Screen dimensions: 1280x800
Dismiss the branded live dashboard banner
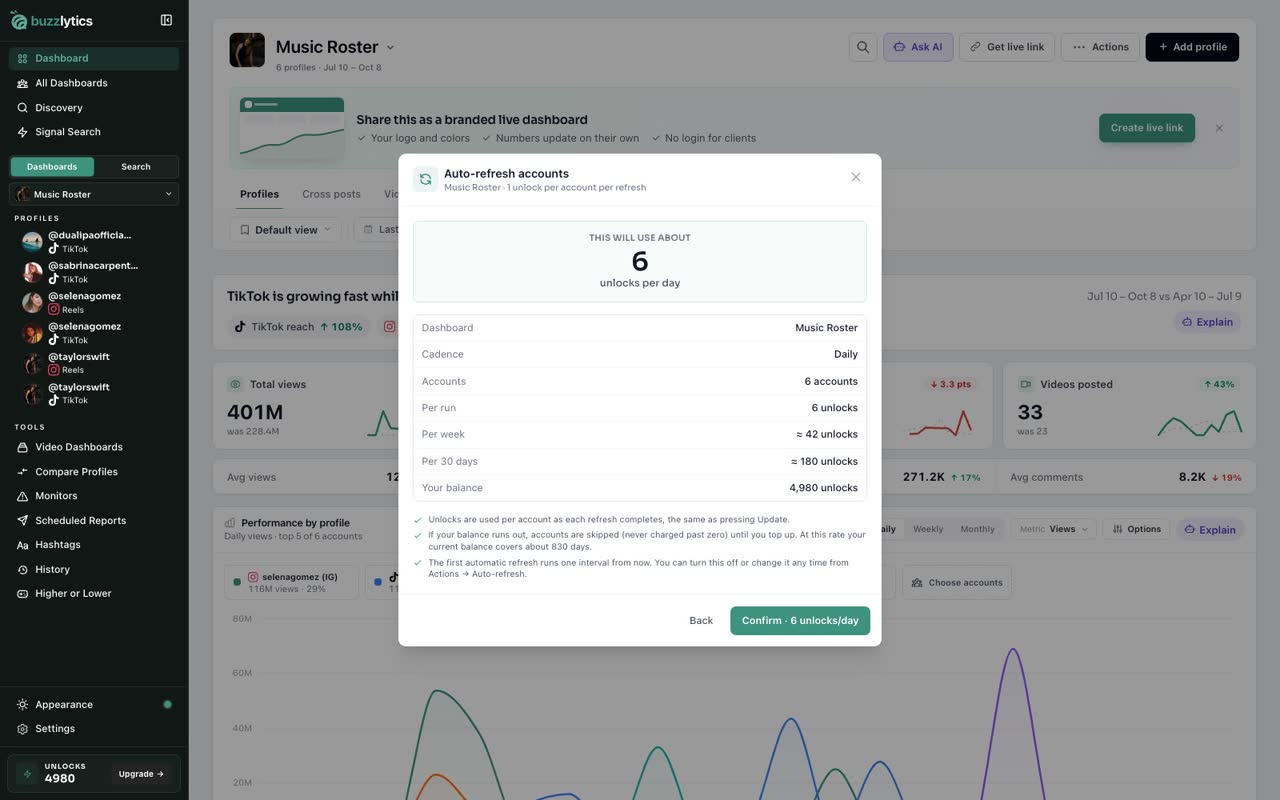pos(1219,128)
